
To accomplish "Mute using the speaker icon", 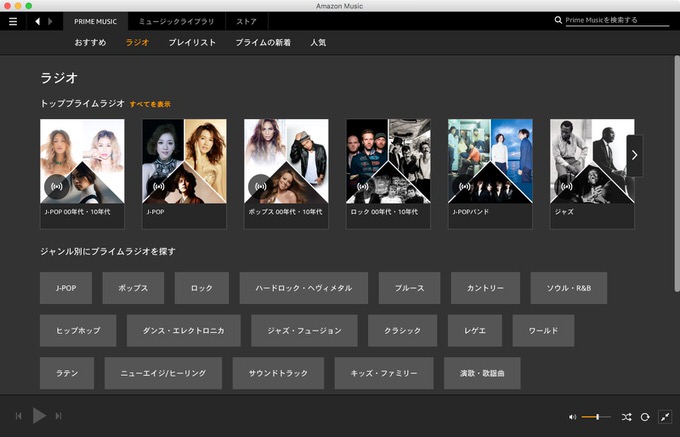I will [572, 417].
